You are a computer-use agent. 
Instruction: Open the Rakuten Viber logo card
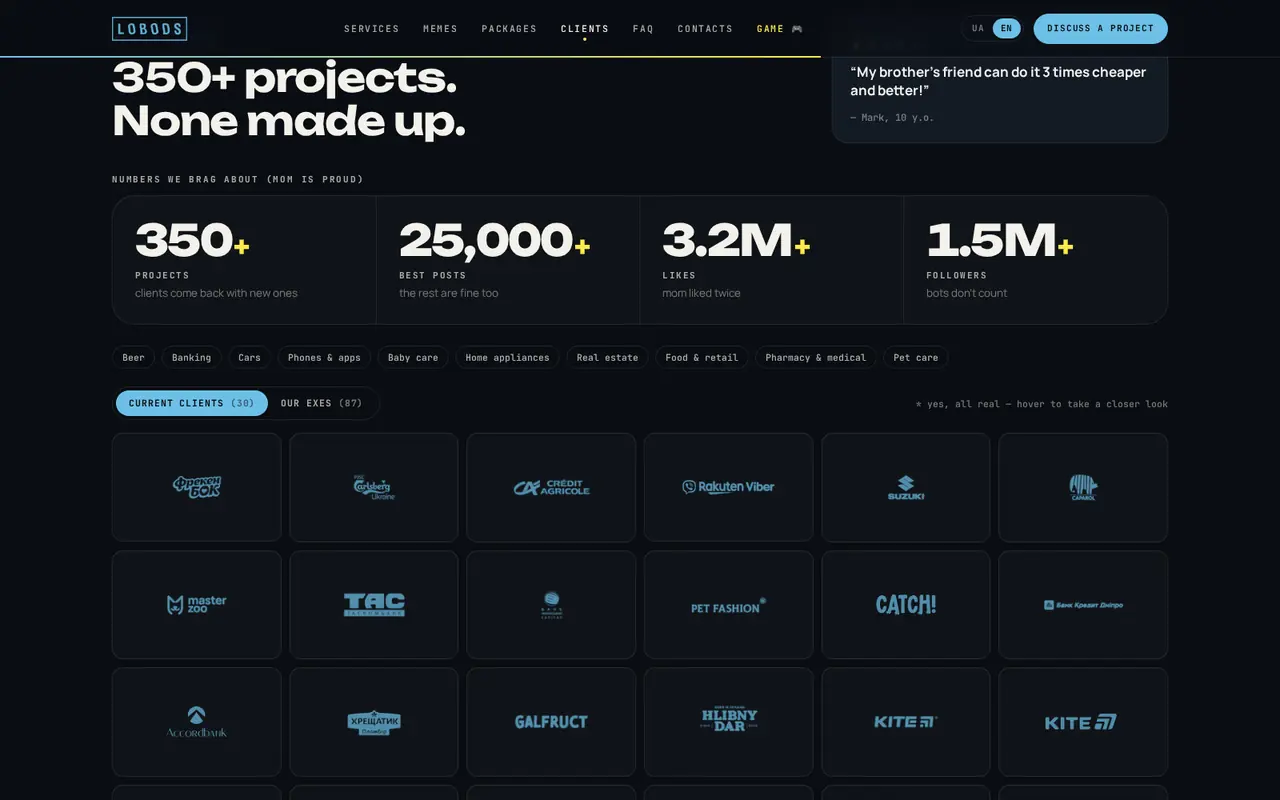click(x=728, y=487)
